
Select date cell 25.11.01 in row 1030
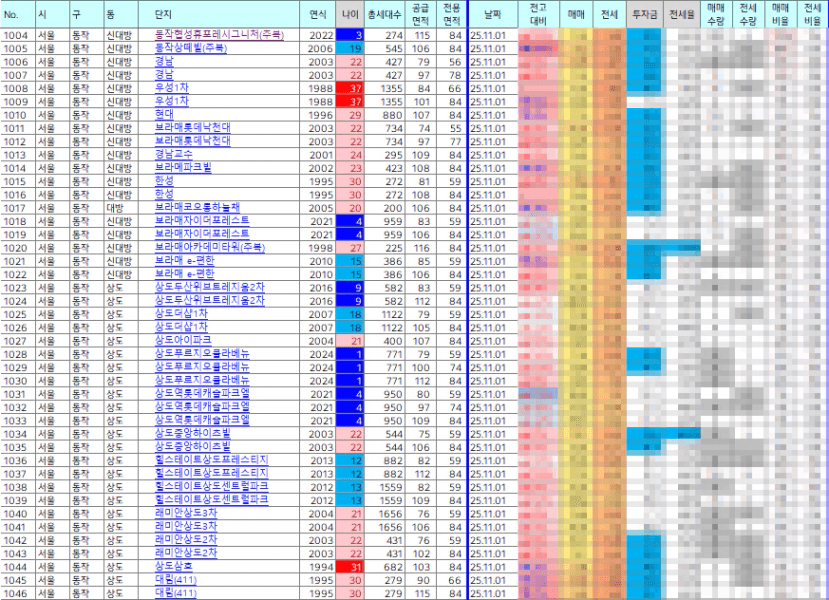[493, 380]
